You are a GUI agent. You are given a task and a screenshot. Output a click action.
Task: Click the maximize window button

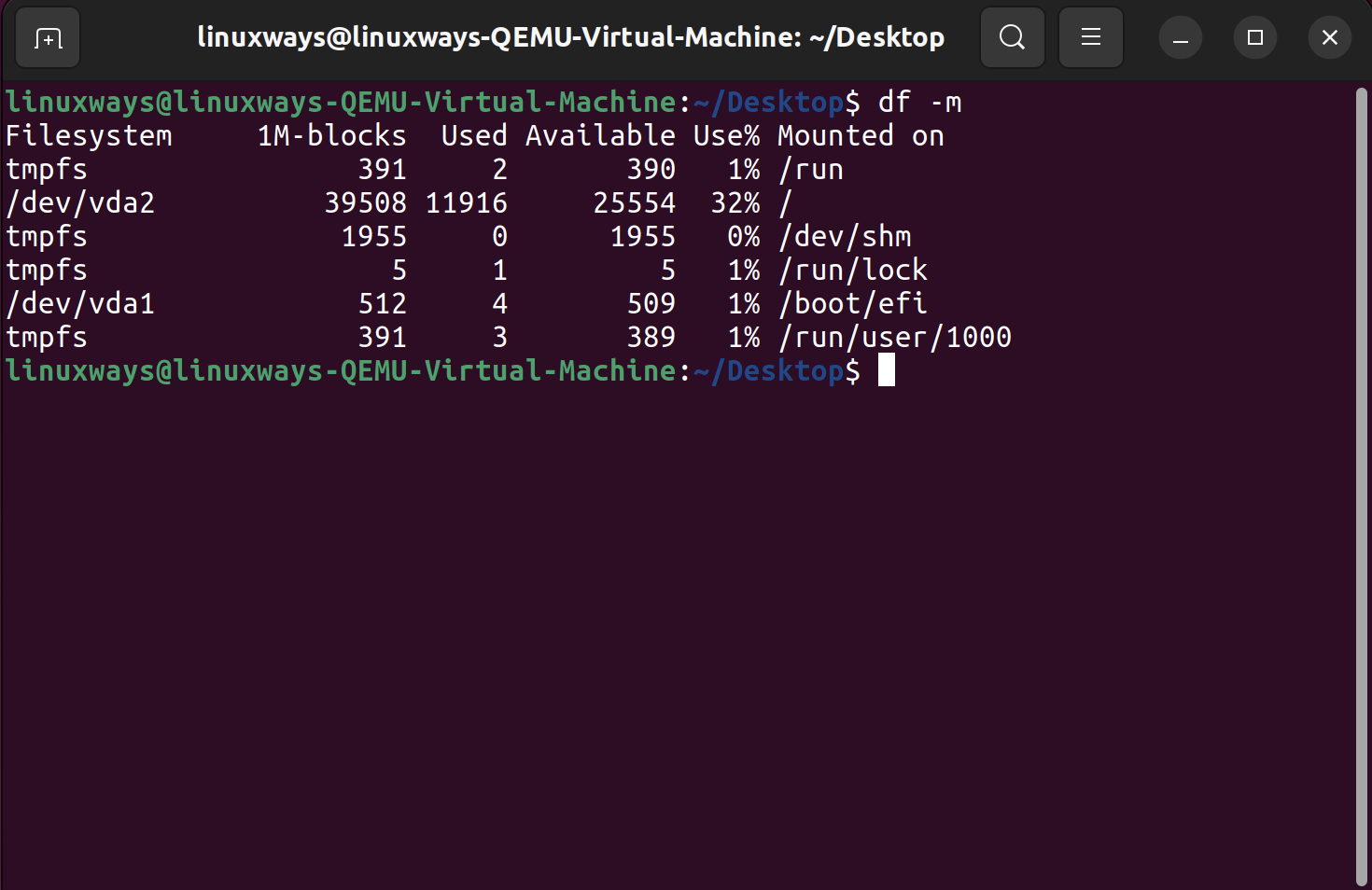pyautogui.click(x=1254, y=36)
